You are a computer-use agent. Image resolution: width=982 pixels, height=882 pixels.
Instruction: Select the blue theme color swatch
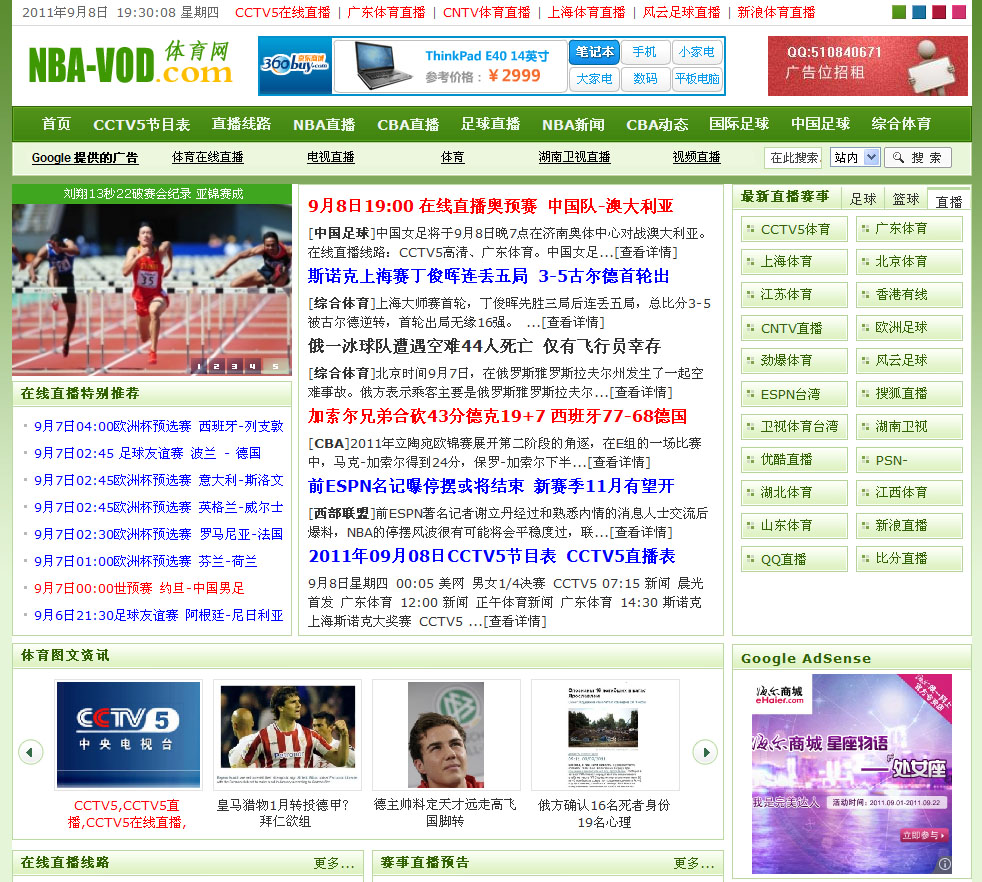[x=919, y=12]
